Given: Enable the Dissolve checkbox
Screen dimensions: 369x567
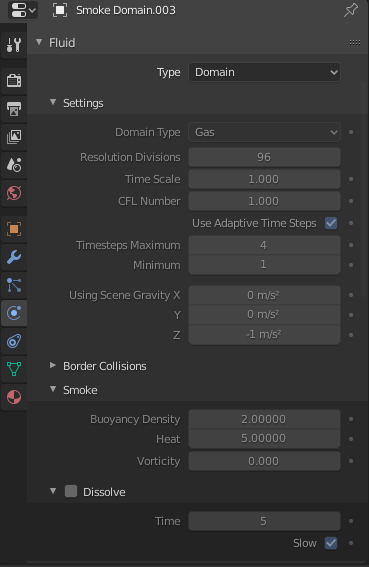Looking at the screenshot, I should [71, 491].
